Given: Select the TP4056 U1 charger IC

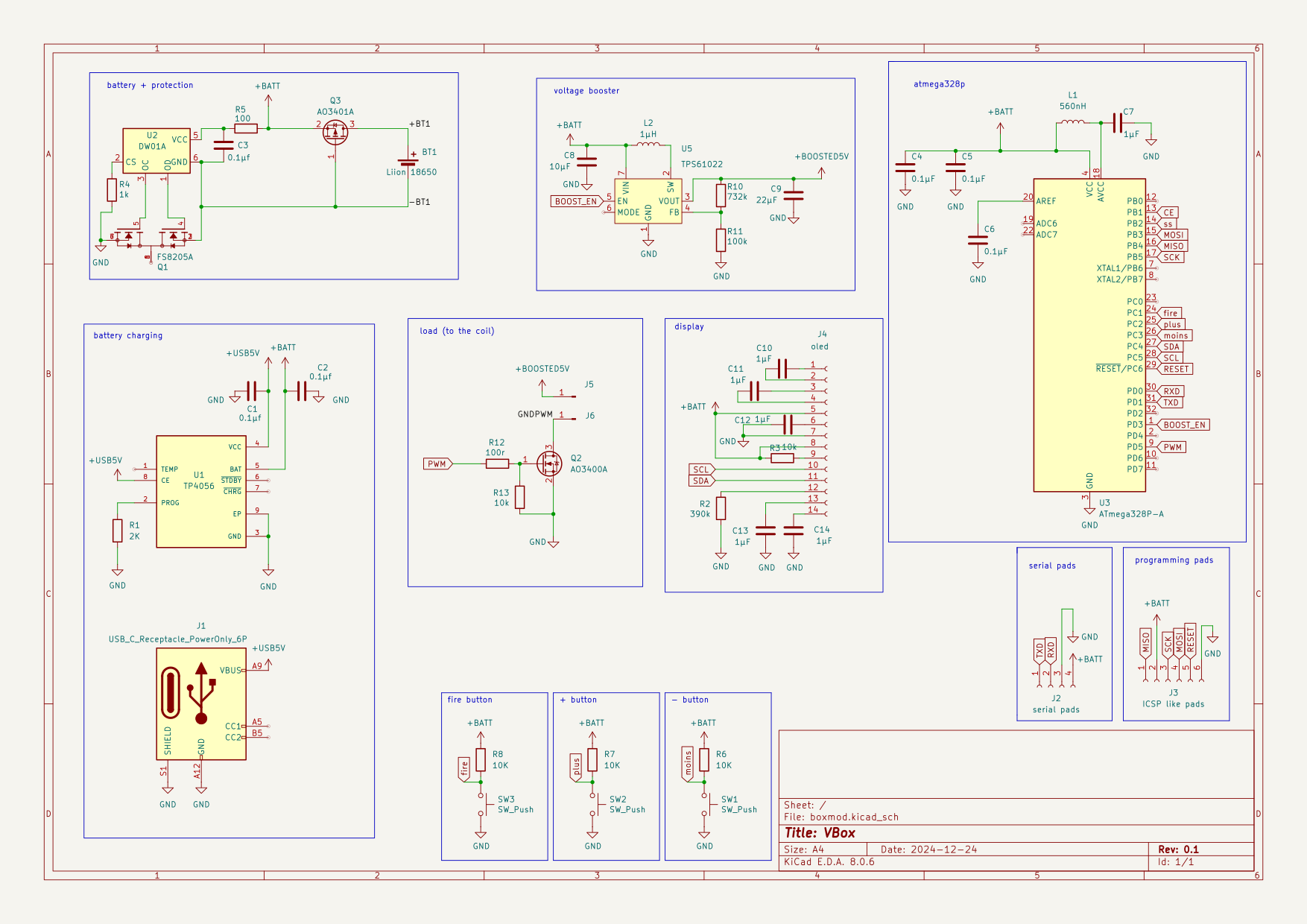Looking at the screenshot, I should pos(201,492).
